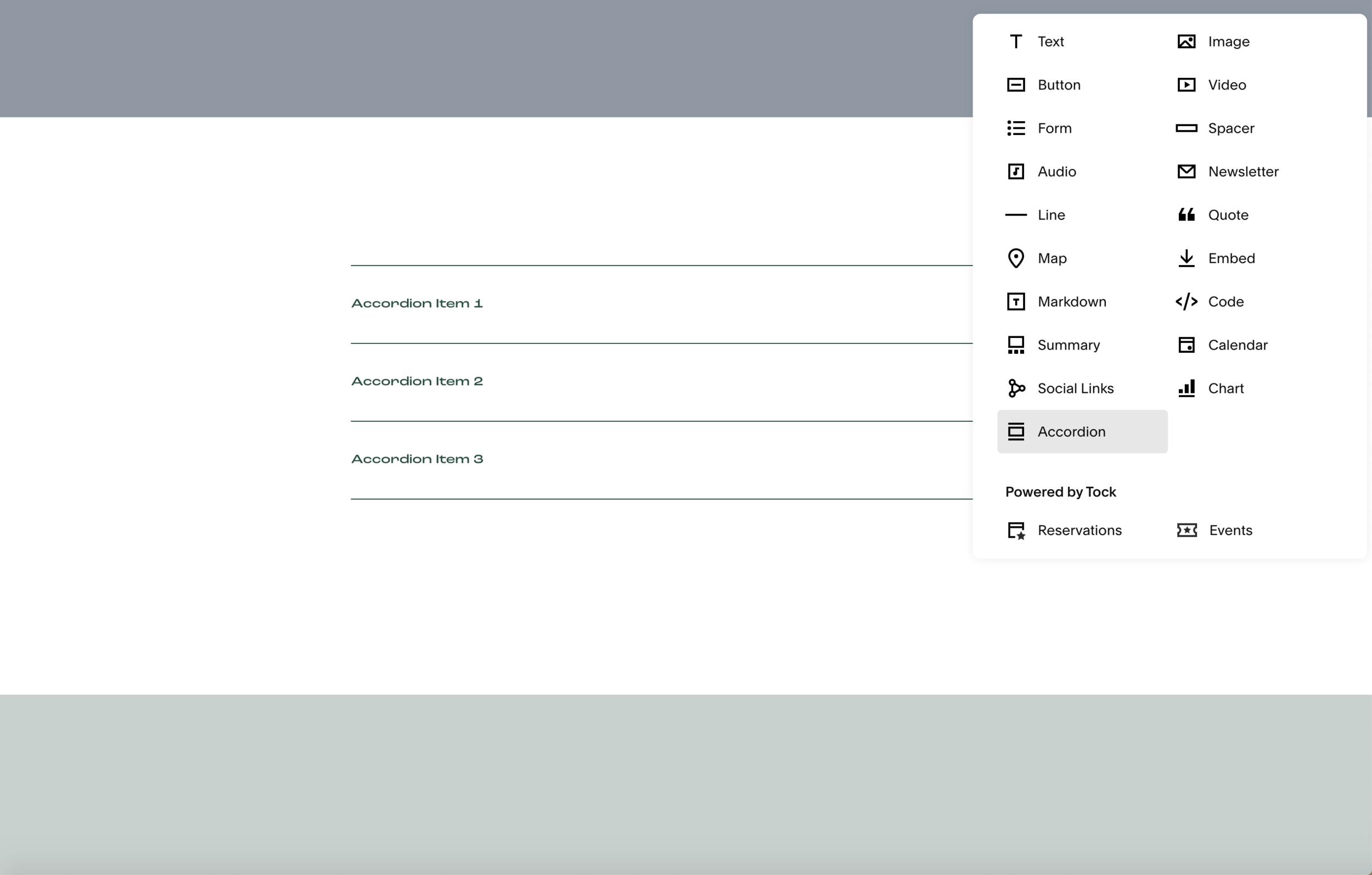Insert a Spacer block
Screen dimensions: 1372x875
[x=1231, y=128]
